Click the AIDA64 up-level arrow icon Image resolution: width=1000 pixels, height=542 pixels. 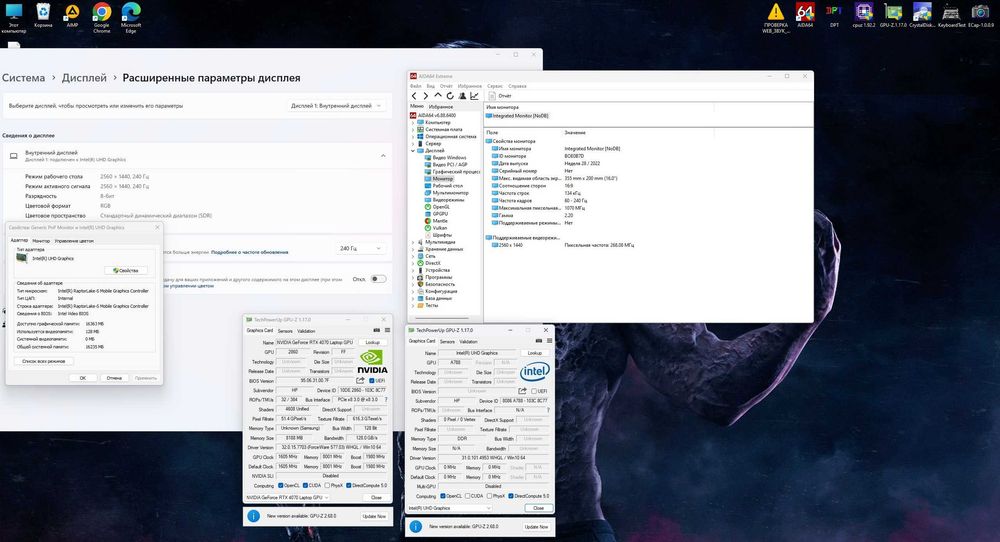coord(438,96)
